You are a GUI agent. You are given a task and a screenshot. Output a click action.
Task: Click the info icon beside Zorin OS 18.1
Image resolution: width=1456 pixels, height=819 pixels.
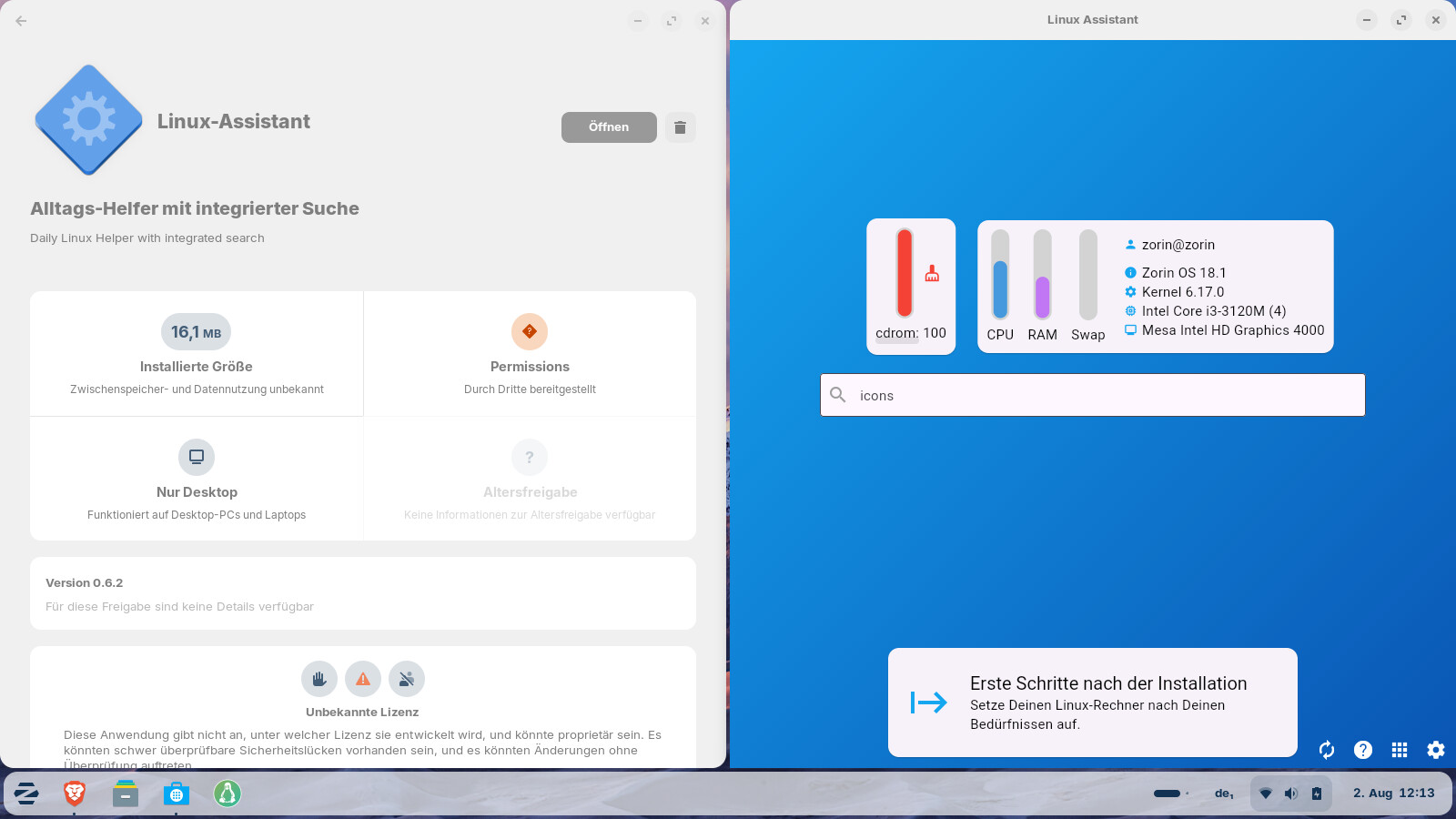point(1130,273)
